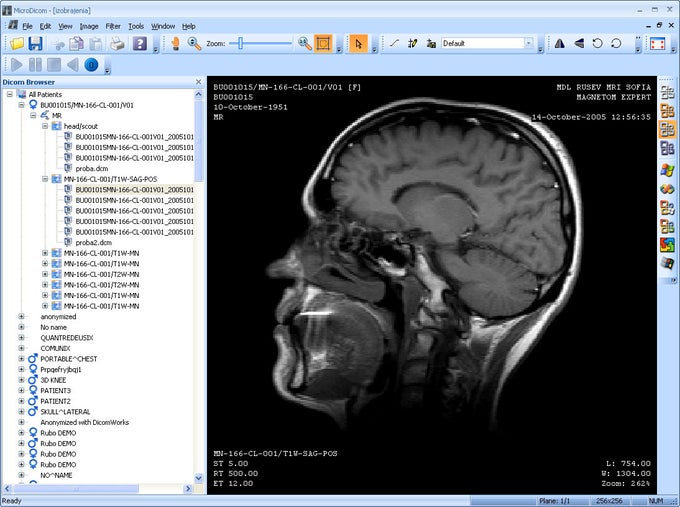This screenshot has width=680, height=507.
Task: Click the Flip horizontal icon
Action: click(559, 44)
